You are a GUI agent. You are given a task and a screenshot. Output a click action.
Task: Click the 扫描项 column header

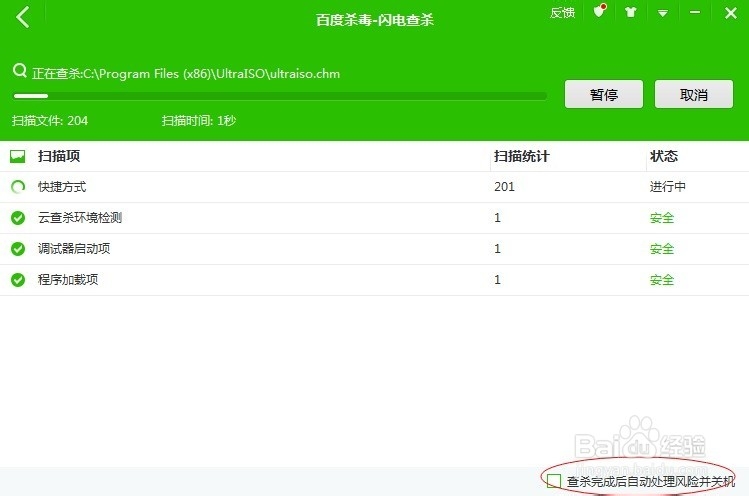coord(59,156)
